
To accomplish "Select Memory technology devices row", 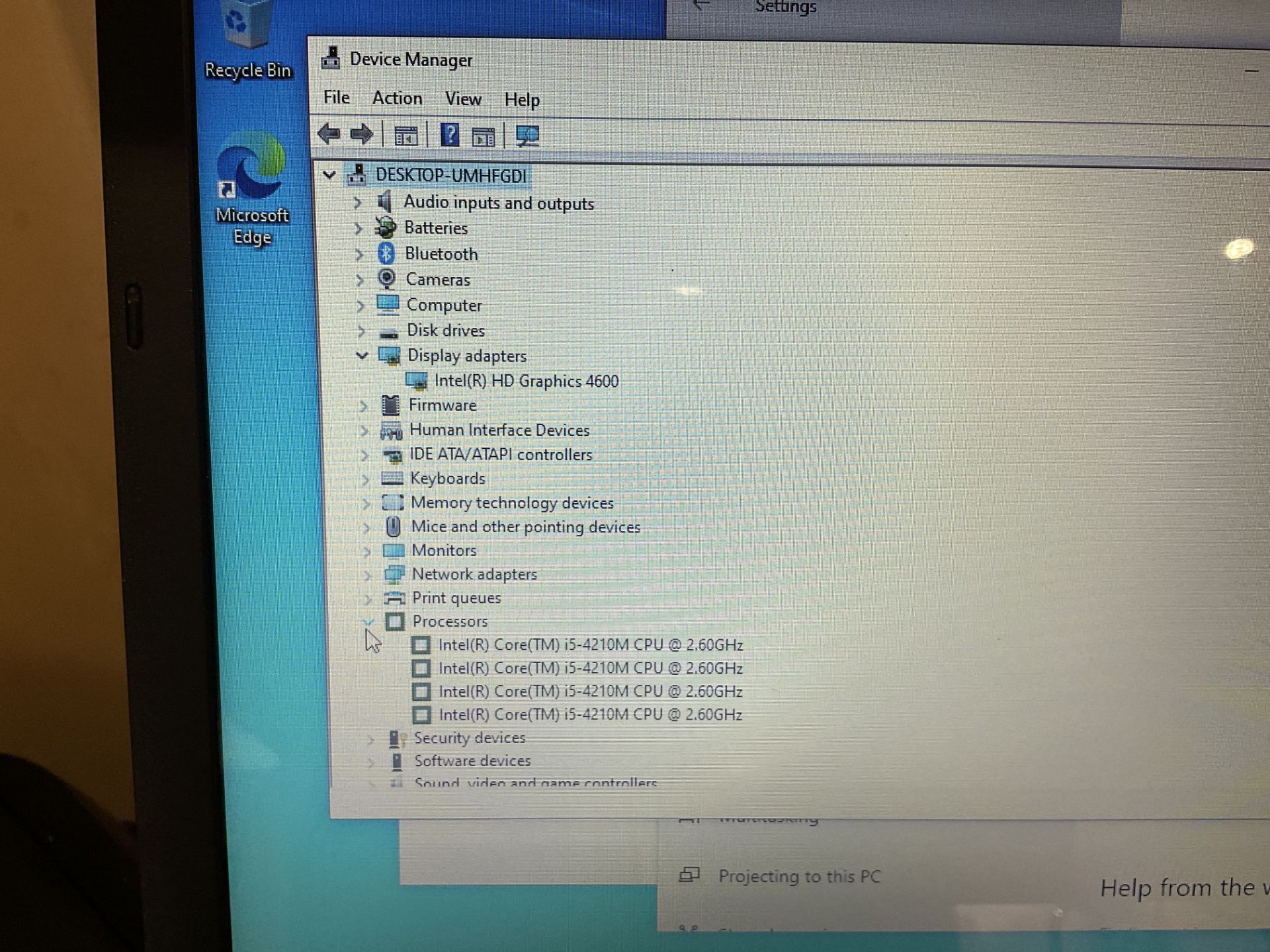I will (512, 502).
